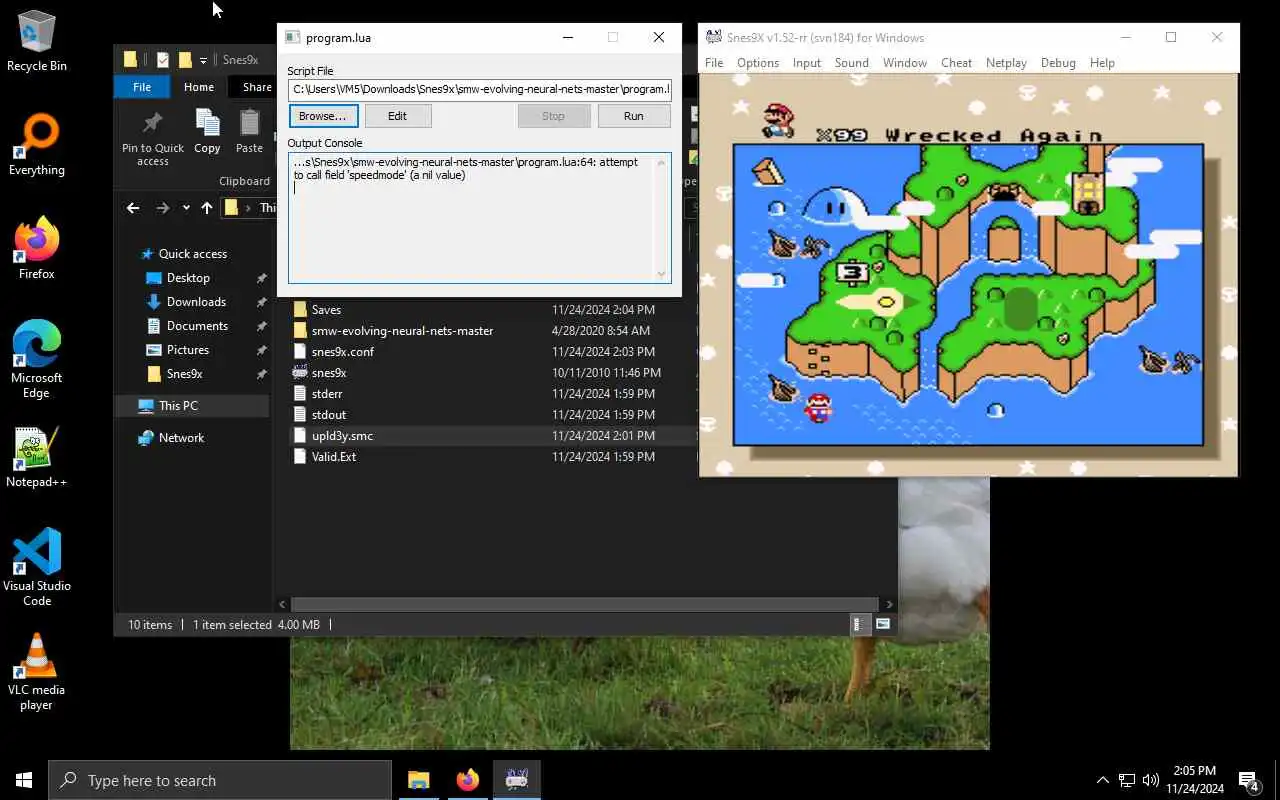Screen dimensions: 1280x800
Task: Open the Visual Studio Code desktop shortcut
Action: point(37,568)
